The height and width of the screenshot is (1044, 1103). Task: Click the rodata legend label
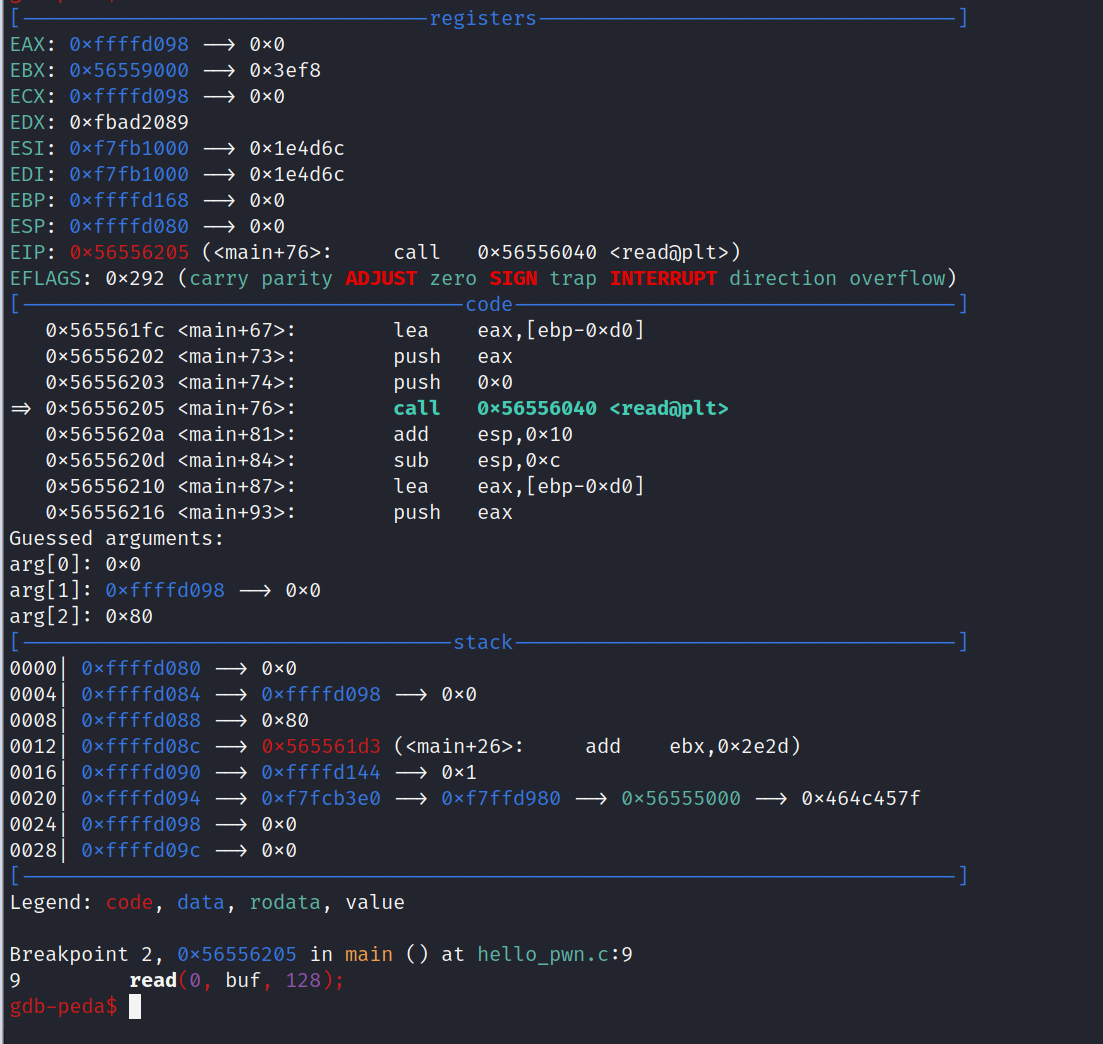(285, 902)
